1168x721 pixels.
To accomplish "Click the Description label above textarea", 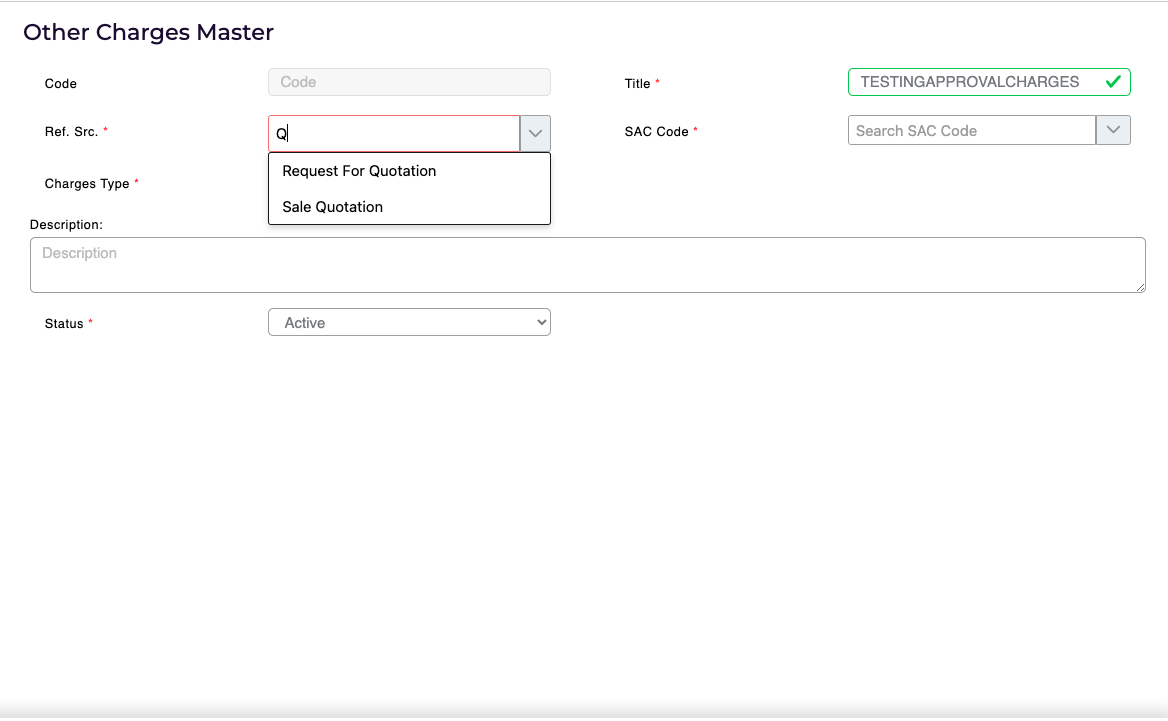I will (x=66, y=225).
